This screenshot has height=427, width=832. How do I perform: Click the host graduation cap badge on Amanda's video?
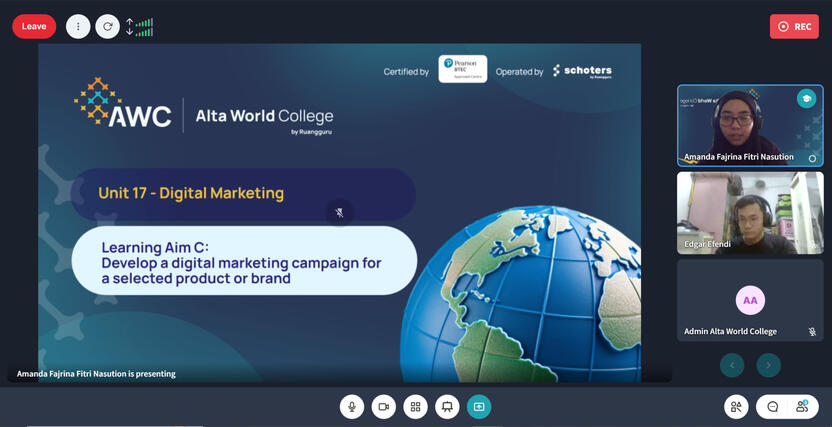tap(806, 99)
